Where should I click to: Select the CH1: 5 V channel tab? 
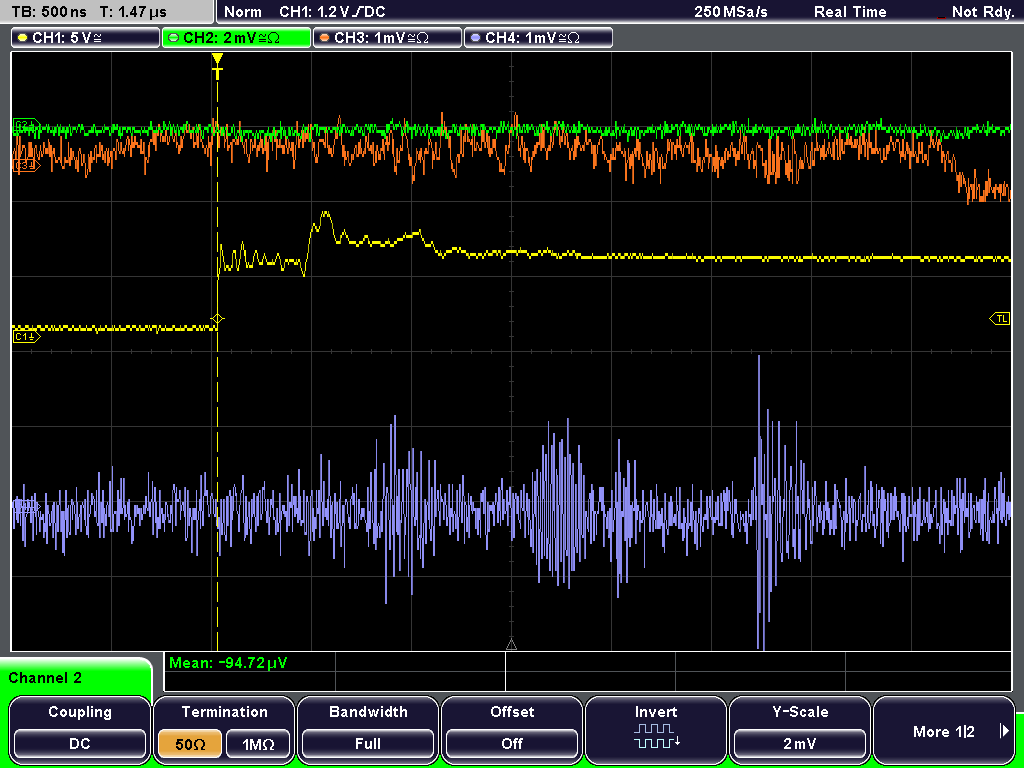coord(85,37)
